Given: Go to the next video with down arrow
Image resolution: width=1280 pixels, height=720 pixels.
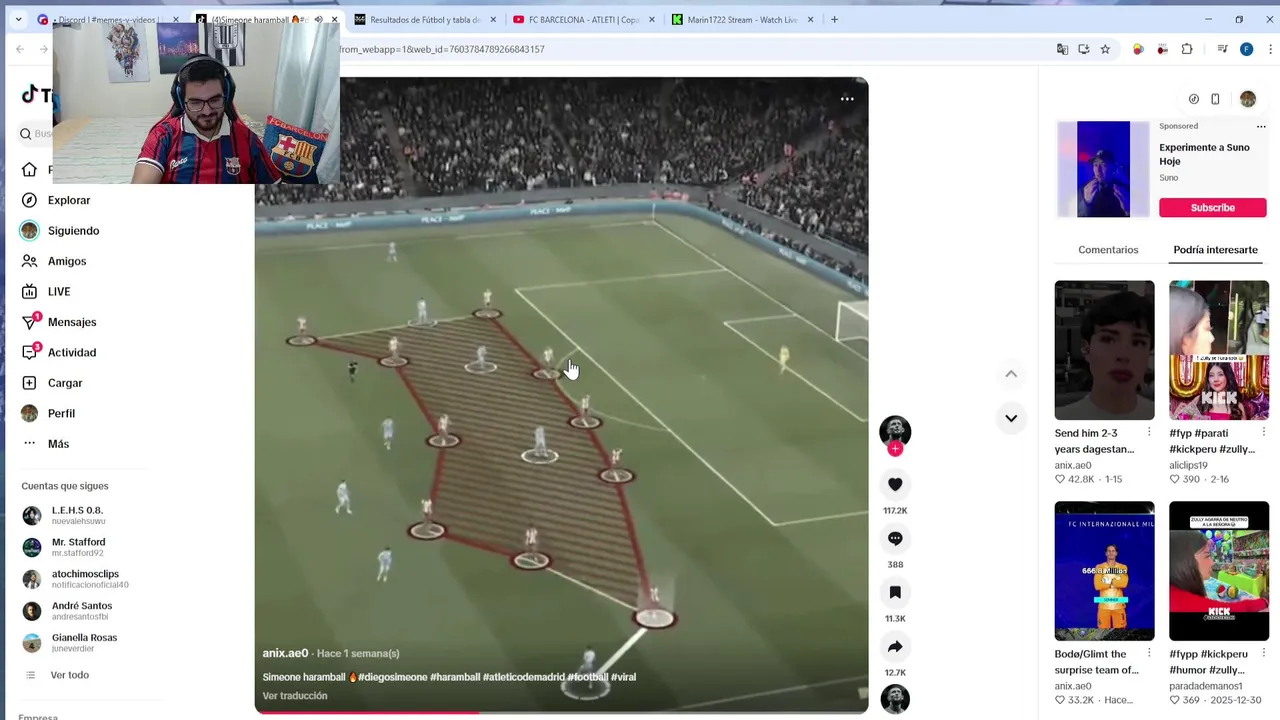Looking at the screenshot, I should [x=1011, y=418].
